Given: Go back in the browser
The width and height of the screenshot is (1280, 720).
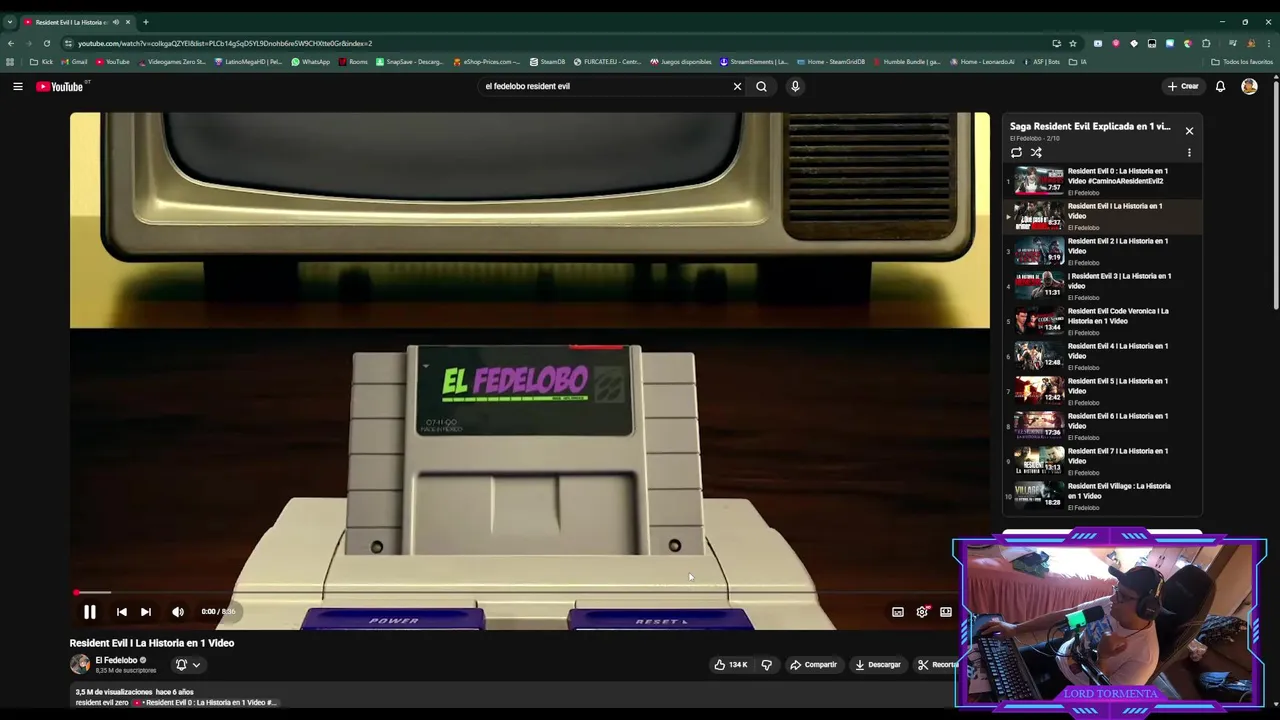Looking at the screenshot, I should pos(11,43).
